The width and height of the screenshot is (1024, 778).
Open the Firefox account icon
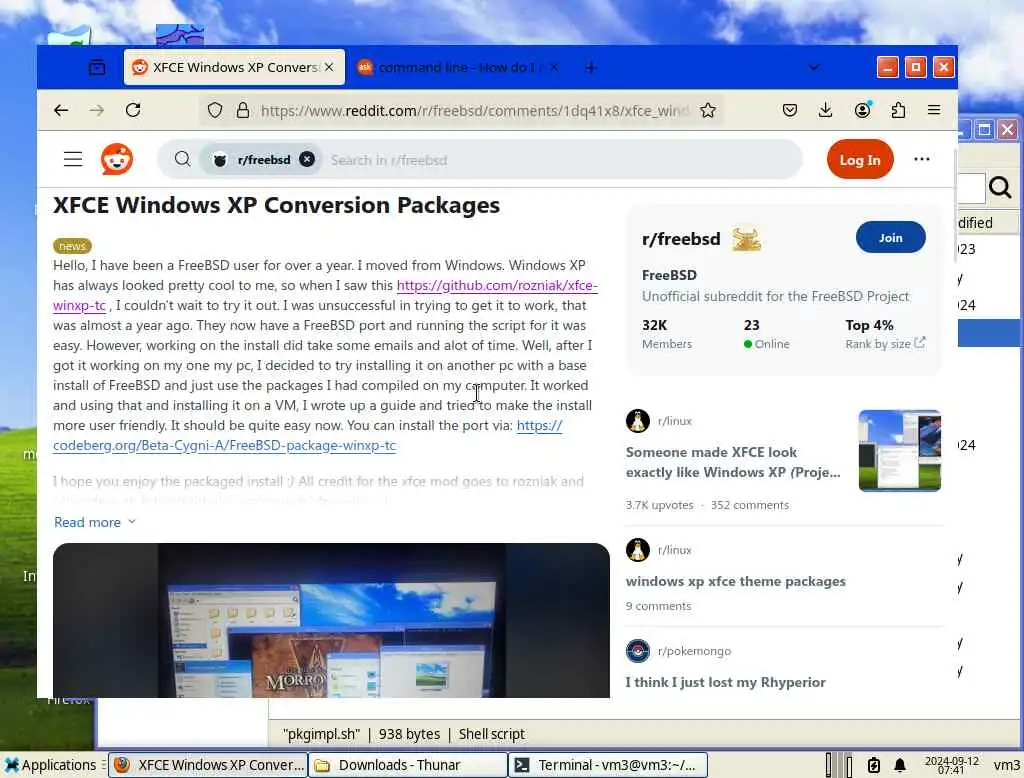point(863,110)
